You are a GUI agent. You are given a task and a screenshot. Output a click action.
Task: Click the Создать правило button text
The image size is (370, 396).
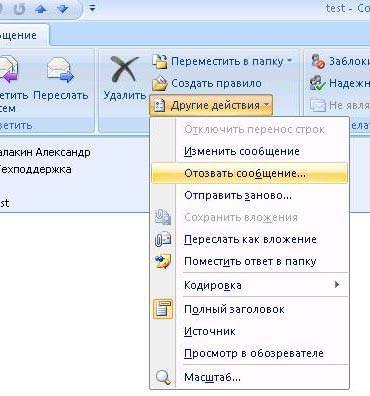coord(216,83)
